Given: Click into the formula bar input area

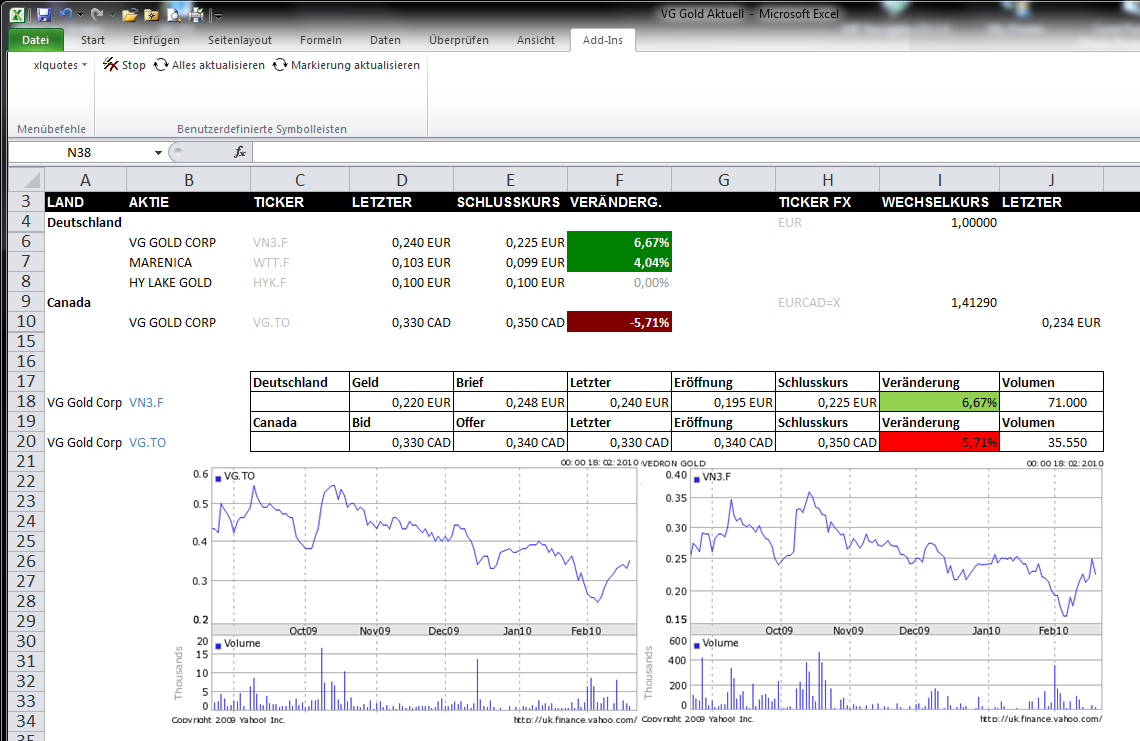Looking at the screenshot, I should coord(694,152).
